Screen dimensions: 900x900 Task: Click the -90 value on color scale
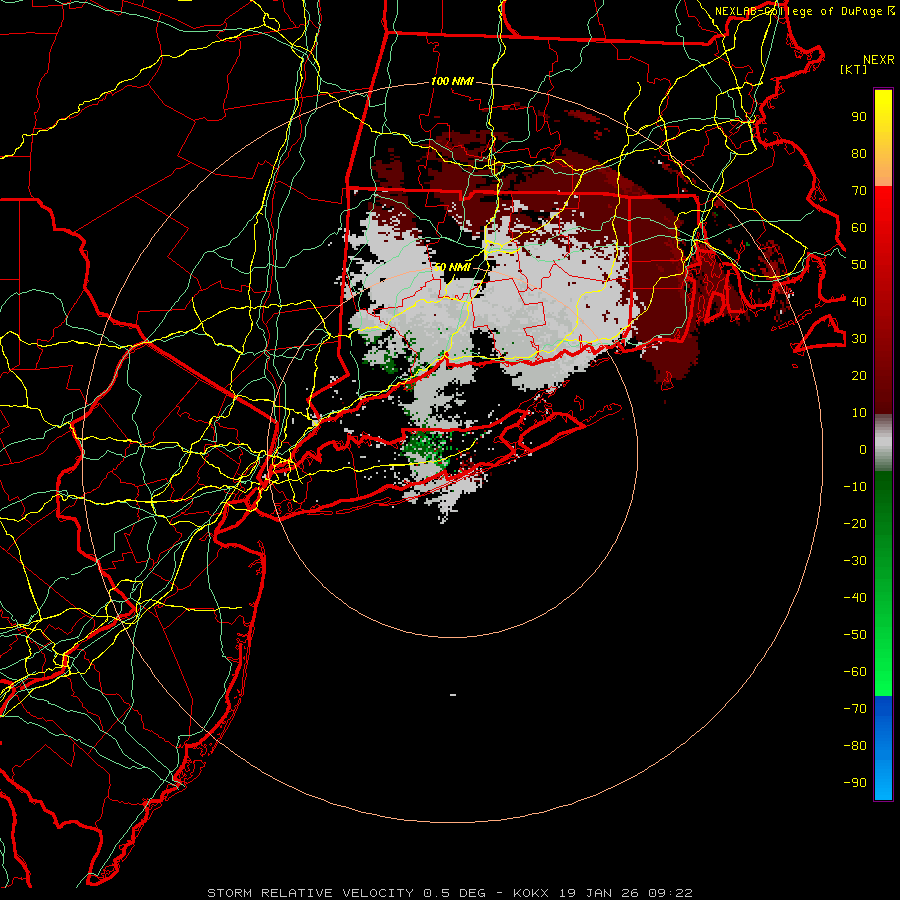pyautogui.click(x=855, y=783)
